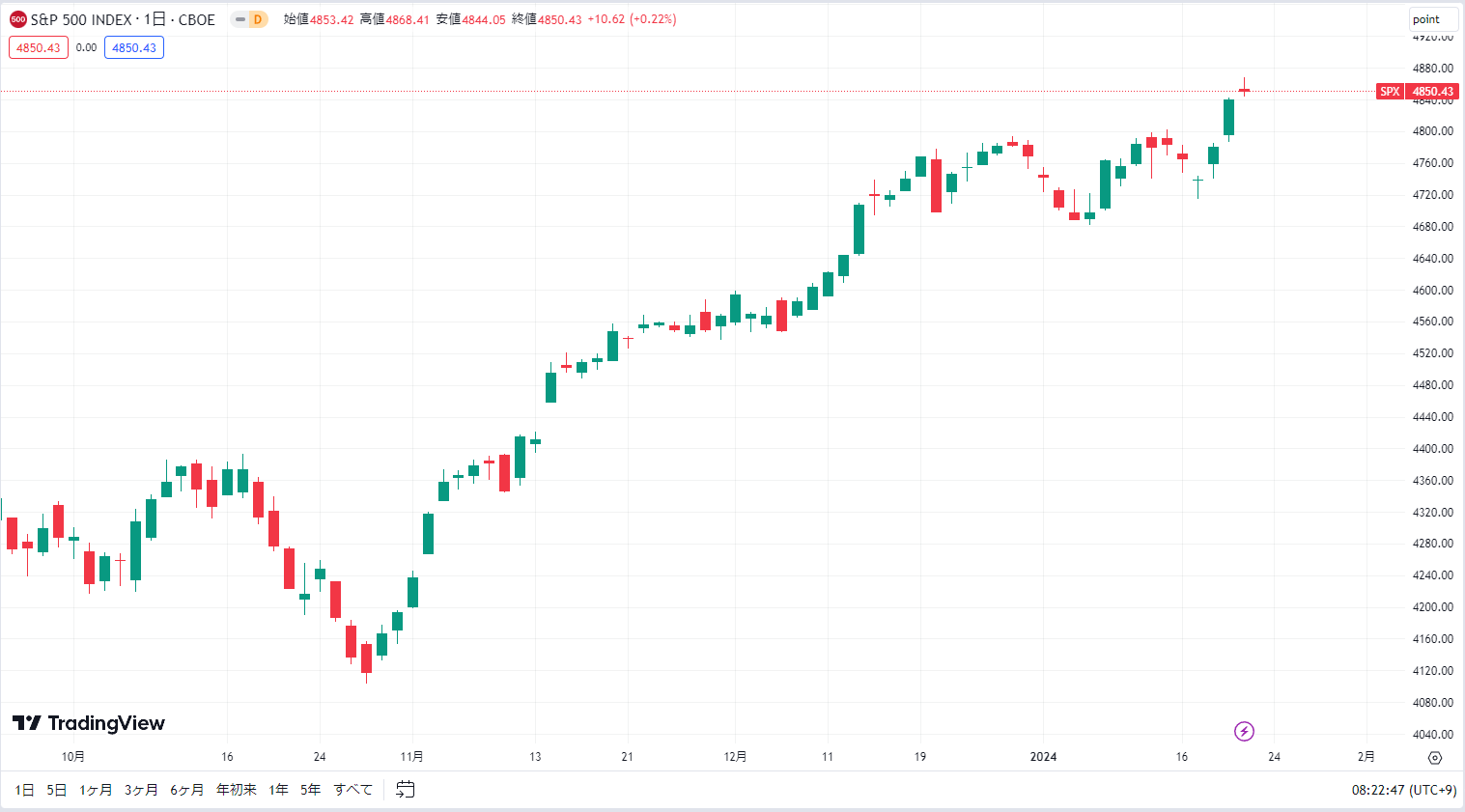Click the 10月 time axis label
The width and height of the screenshot is (1465, 812).
[72, 757]
